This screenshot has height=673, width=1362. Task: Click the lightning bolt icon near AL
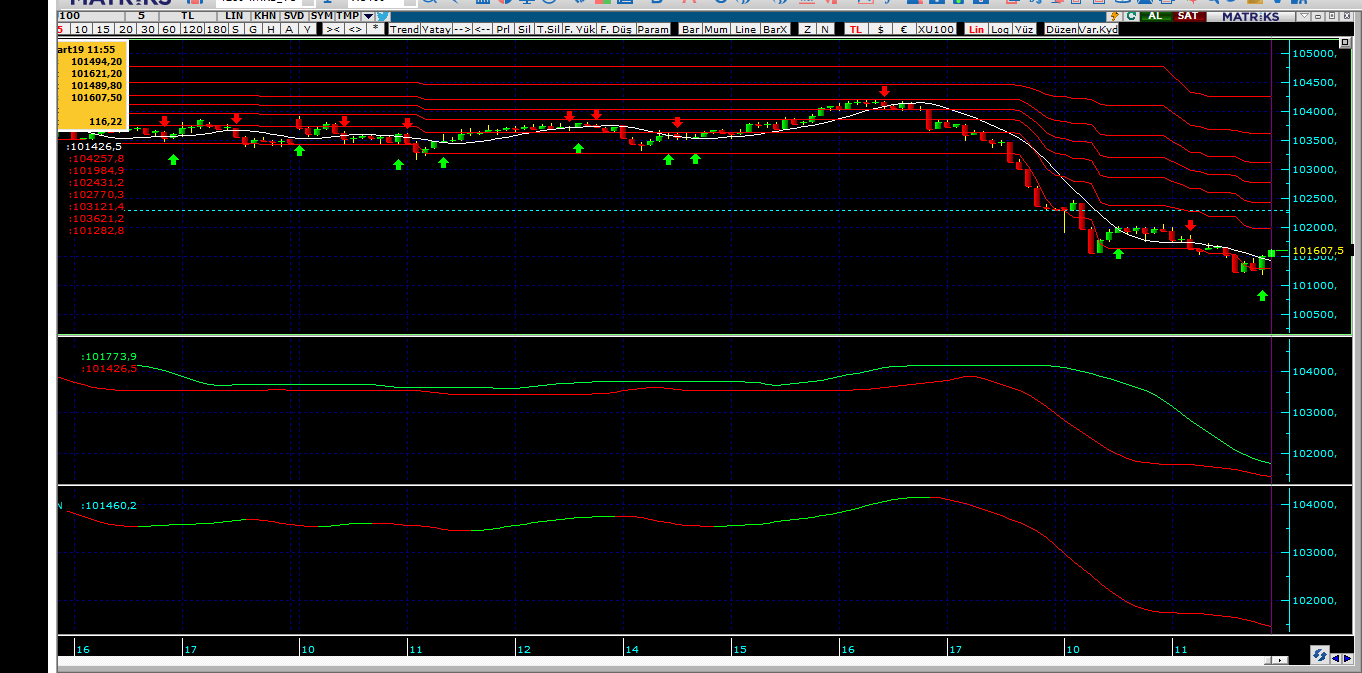click(1115, 16)
